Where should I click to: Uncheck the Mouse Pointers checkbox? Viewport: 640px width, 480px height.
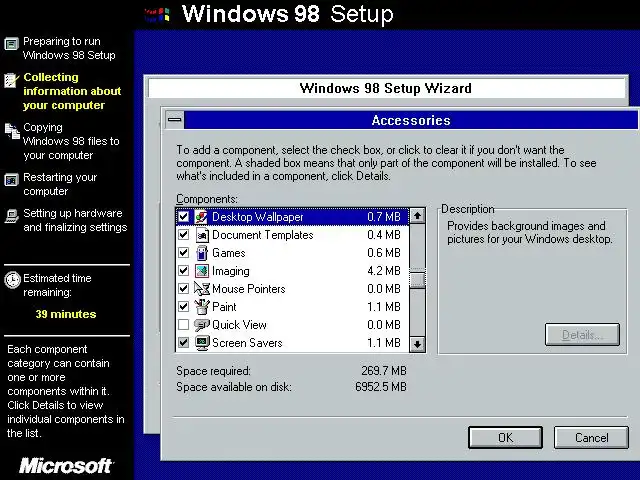184,289
